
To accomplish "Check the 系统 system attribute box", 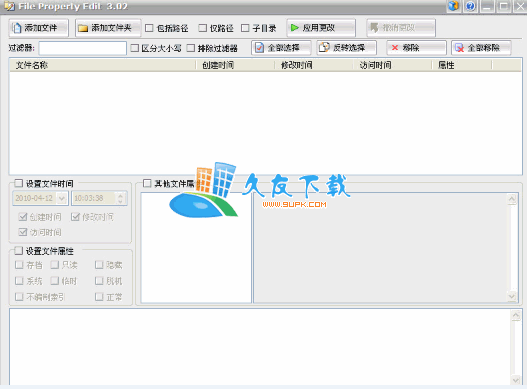I will click(19, 281).
